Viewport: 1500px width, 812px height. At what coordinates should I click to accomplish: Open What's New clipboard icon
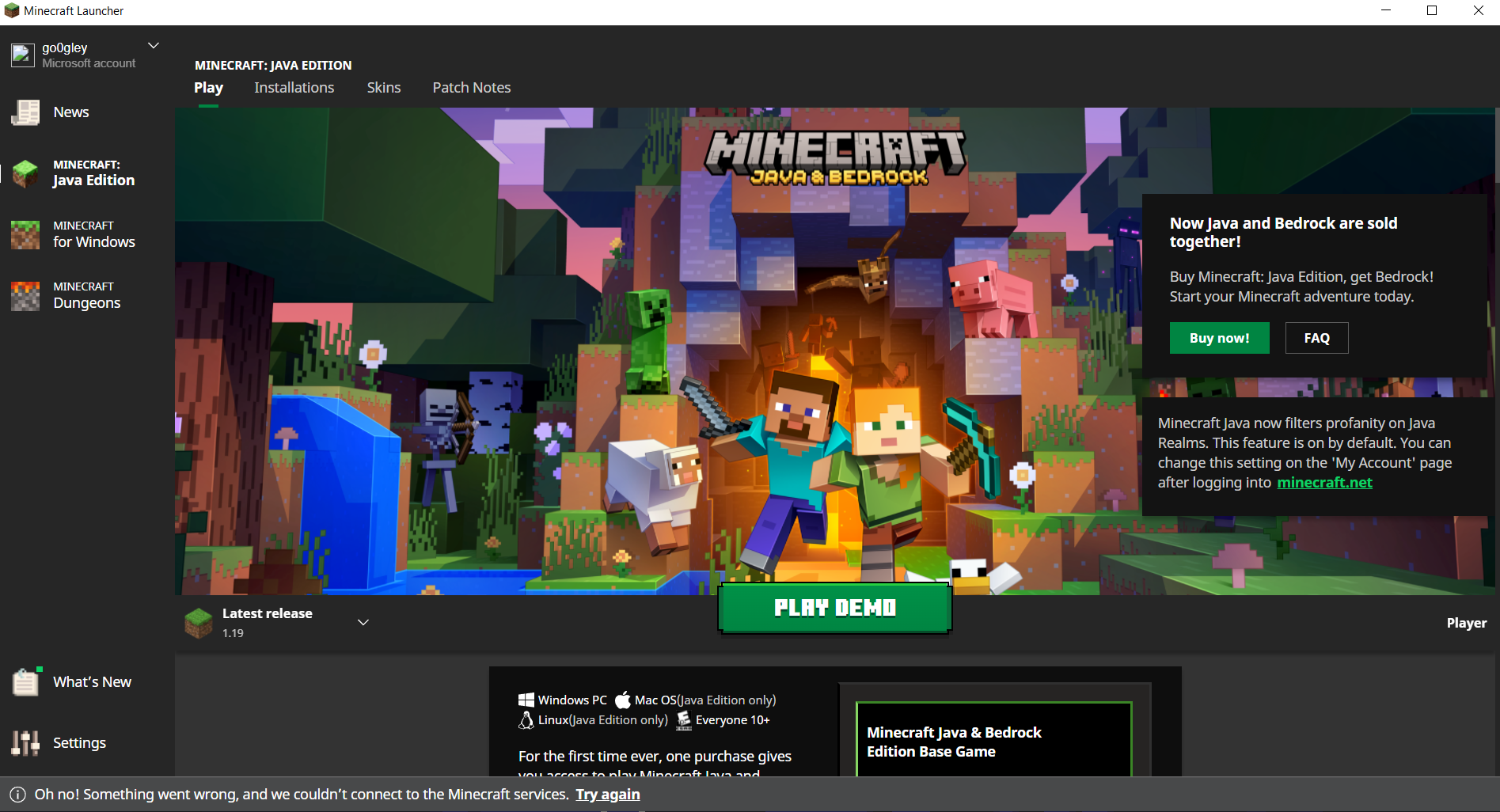[x=25, y=682]
